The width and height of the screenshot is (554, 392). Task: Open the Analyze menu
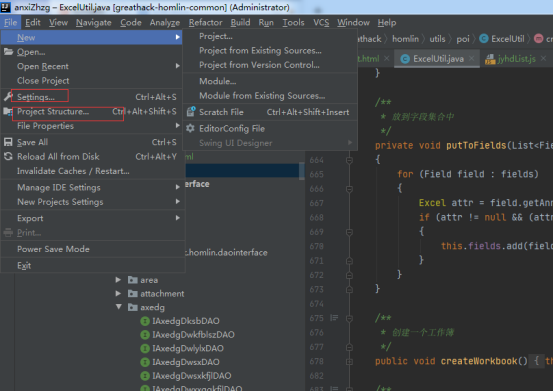[165, 23]
